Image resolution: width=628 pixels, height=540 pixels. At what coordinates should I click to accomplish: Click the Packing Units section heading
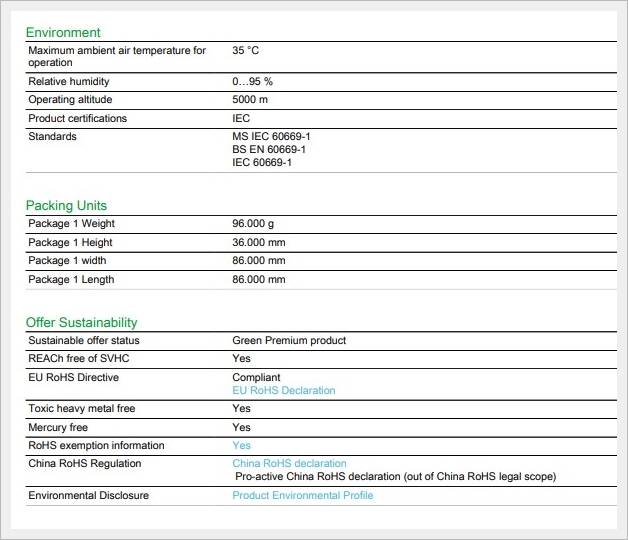(66, 206)
